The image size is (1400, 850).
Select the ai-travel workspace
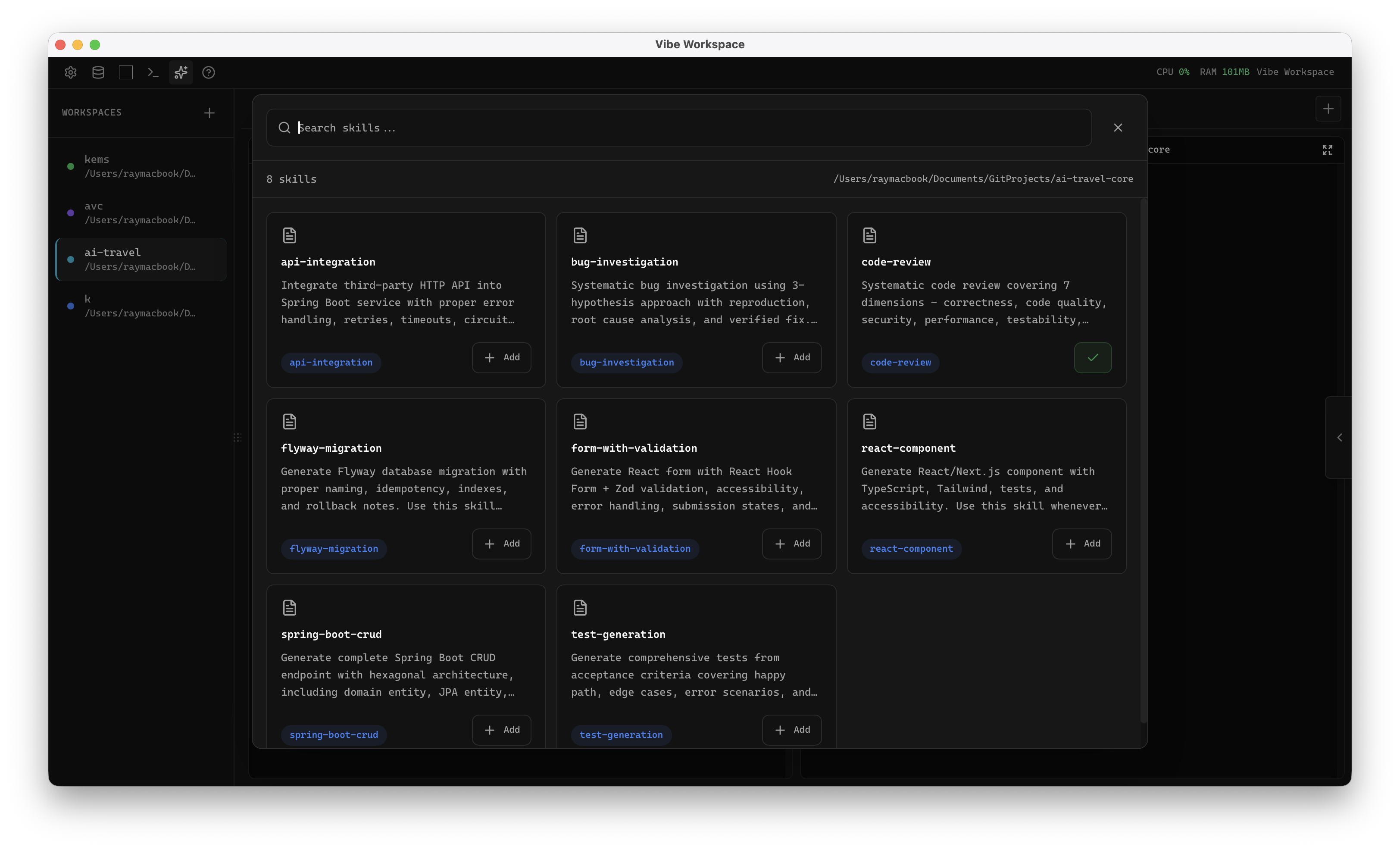(141, 259)
